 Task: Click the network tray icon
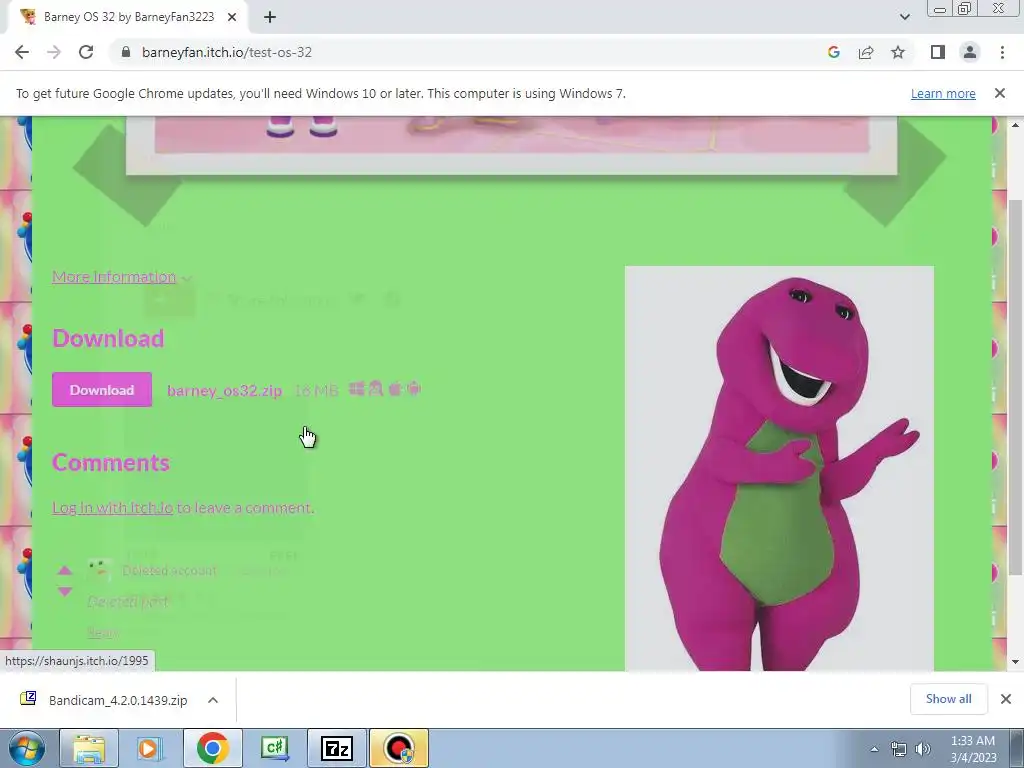tap(899, 749)
